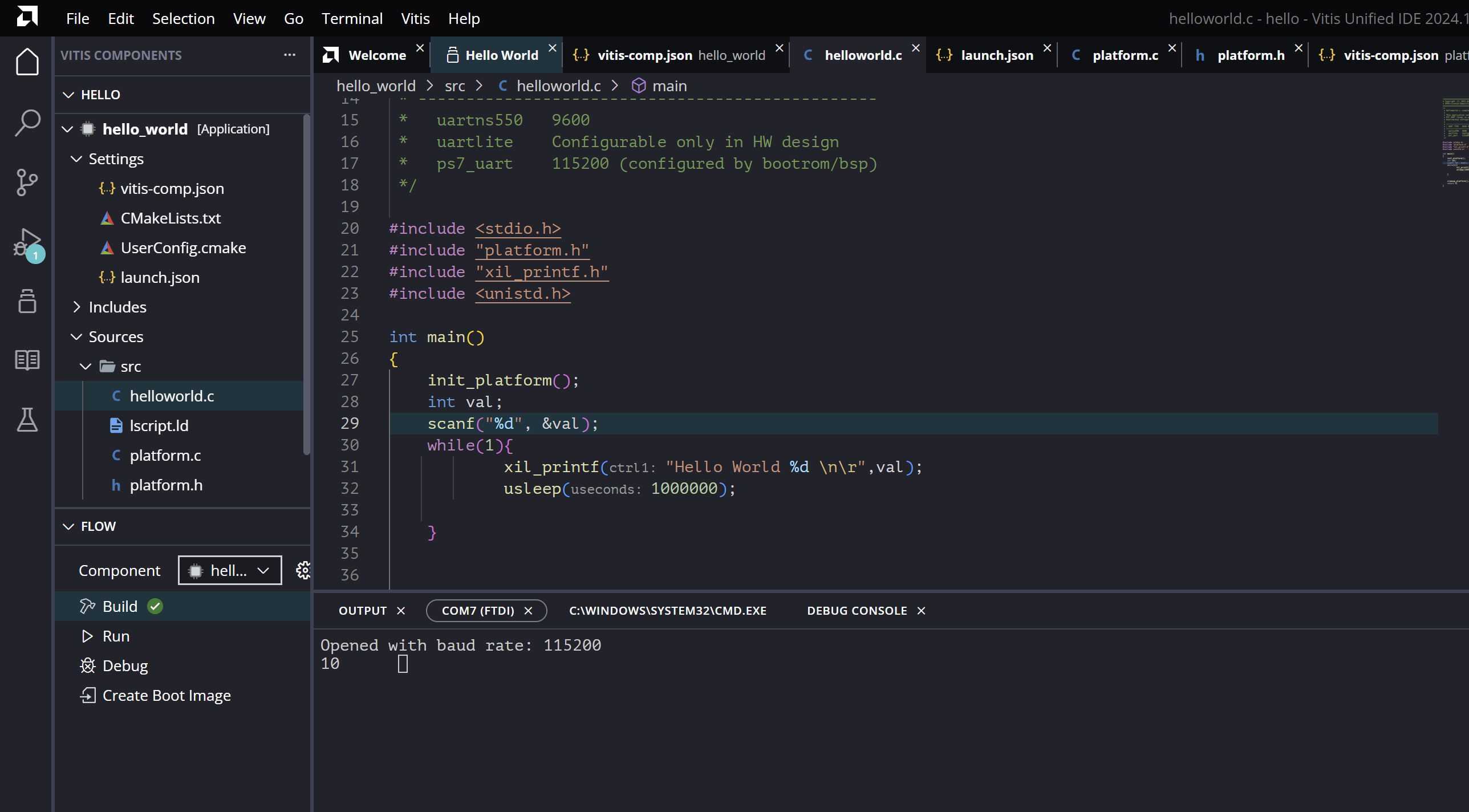The height and width of the screenshot is (812, 1469).
Task: Collapse the hello_world application tree node
Action: [x=67, y=129]
